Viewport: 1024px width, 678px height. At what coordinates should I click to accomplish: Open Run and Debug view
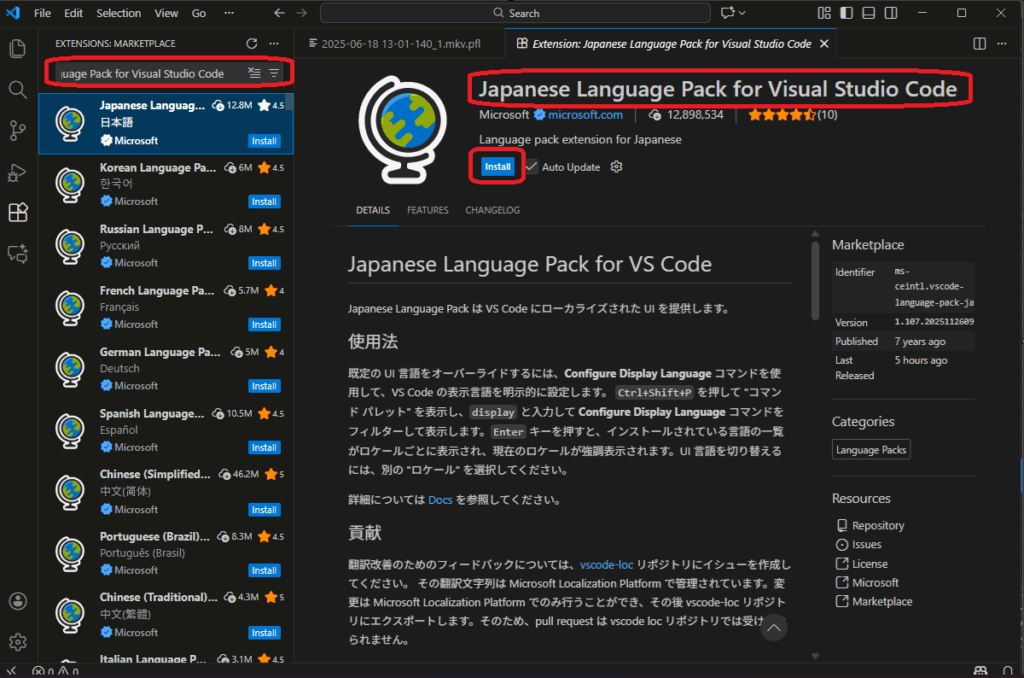click(17, 172)
